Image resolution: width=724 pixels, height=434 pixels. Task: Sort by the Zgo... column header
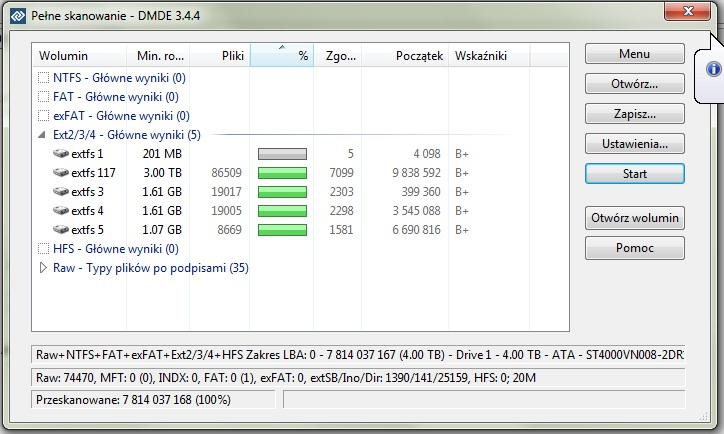click(338, 55)
